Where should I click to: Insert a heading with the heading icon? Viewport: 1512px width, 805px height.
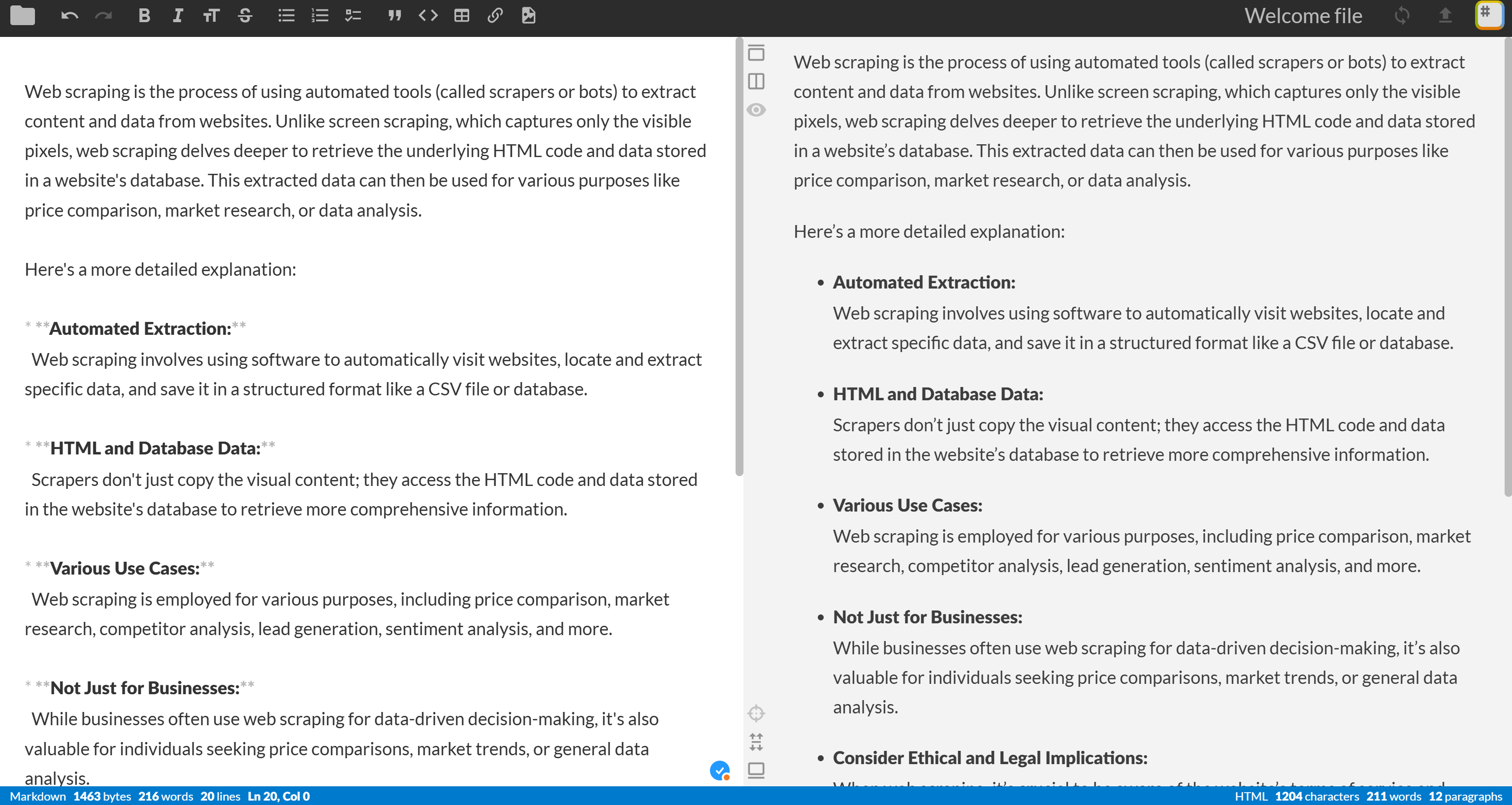[x=211, y=16]
